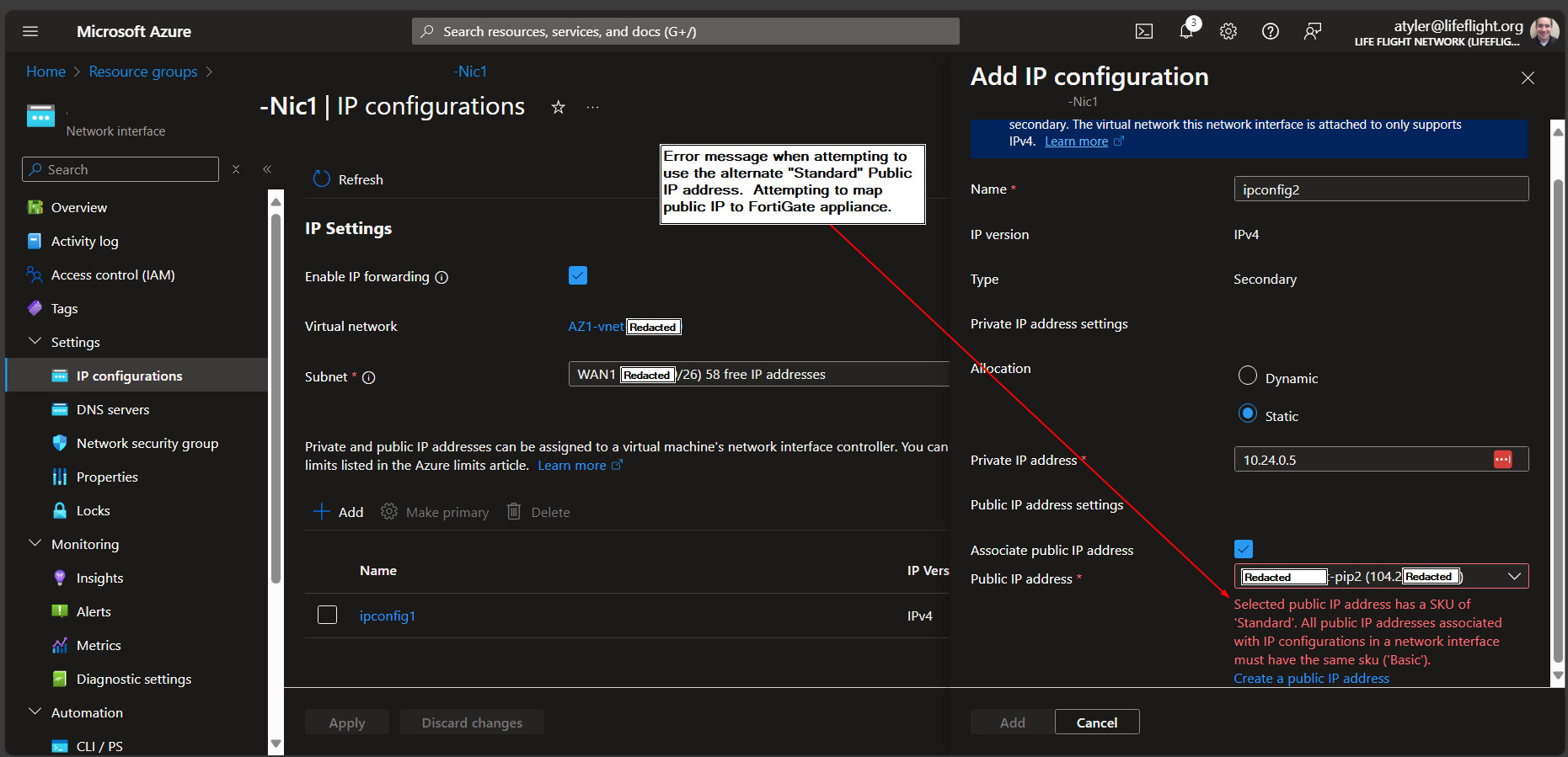Click the sidebar Search field

click(x=120, y=169)
